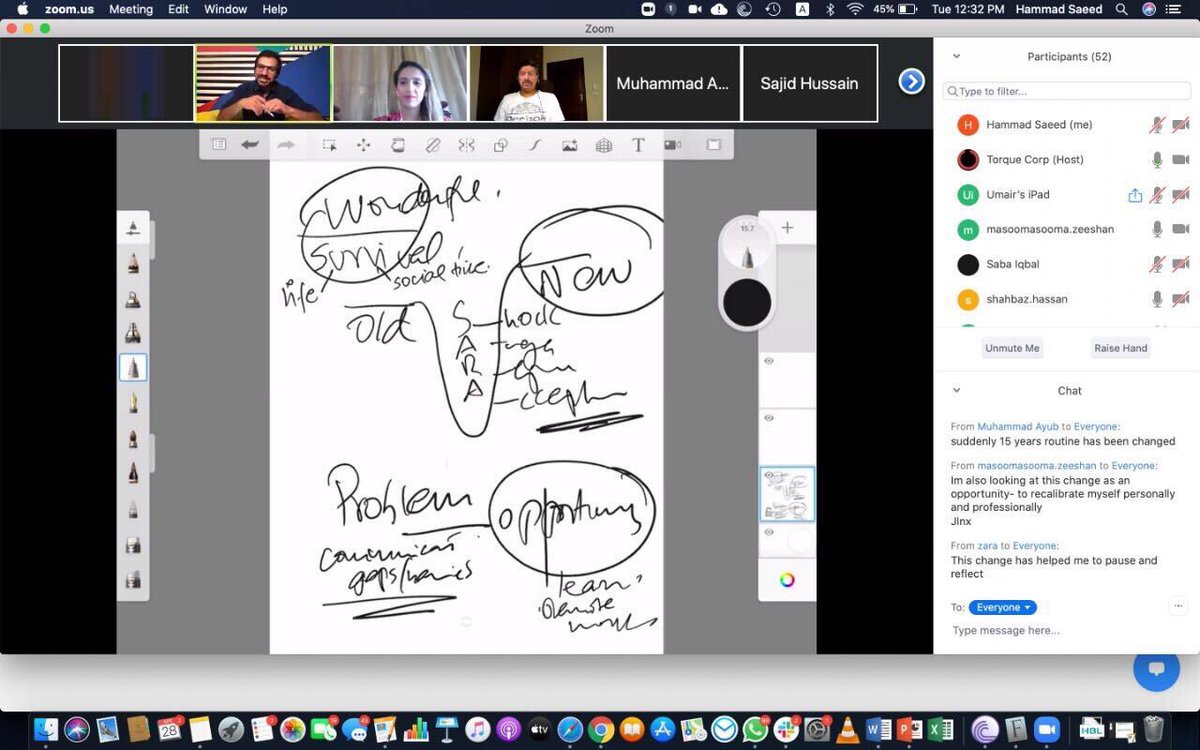
Task: Select the predictive stroke curve tool
Action: (535, 145)
